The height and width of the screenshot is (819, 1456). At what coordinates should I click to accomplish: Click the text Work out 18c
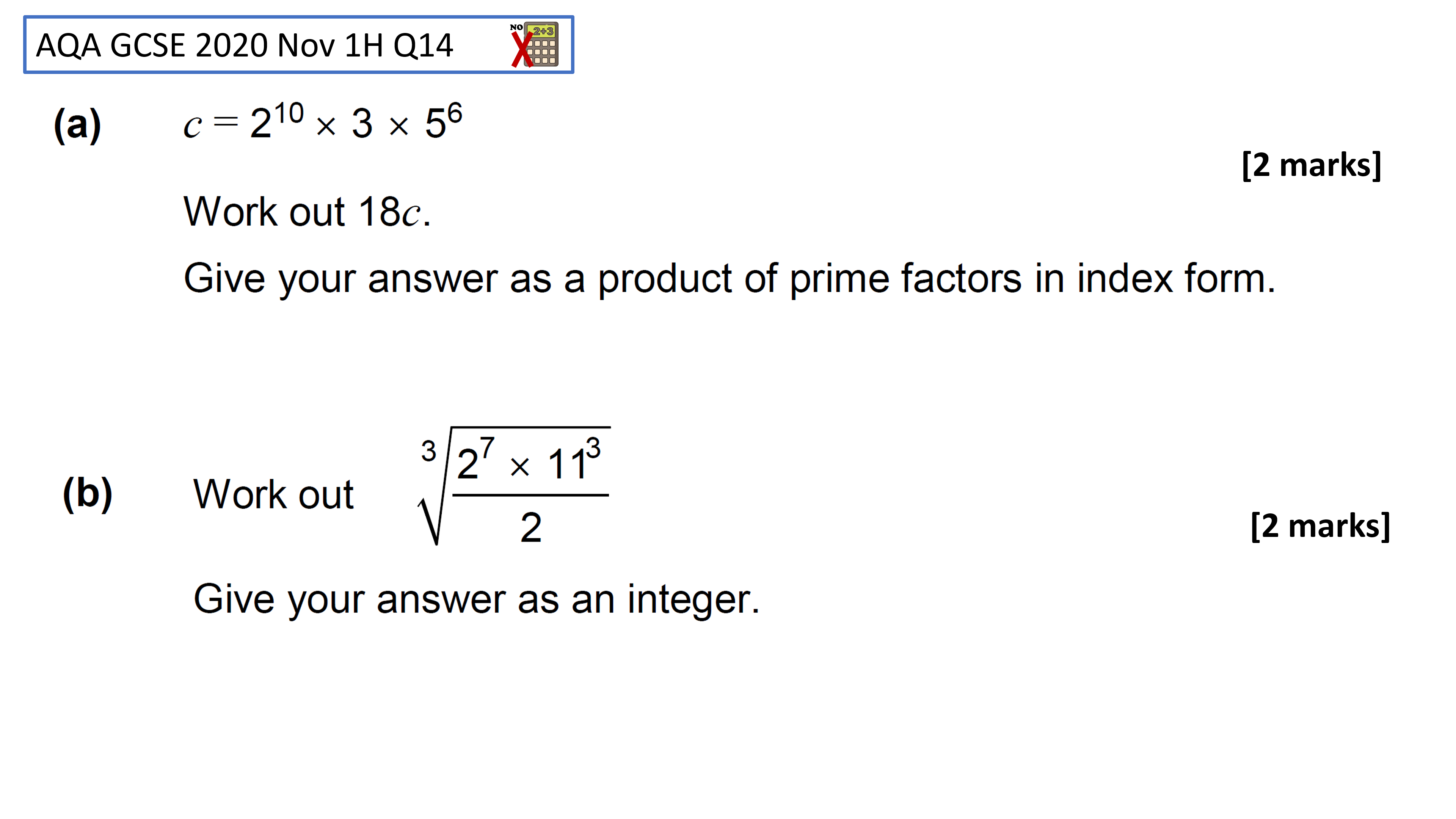(307, 212)
